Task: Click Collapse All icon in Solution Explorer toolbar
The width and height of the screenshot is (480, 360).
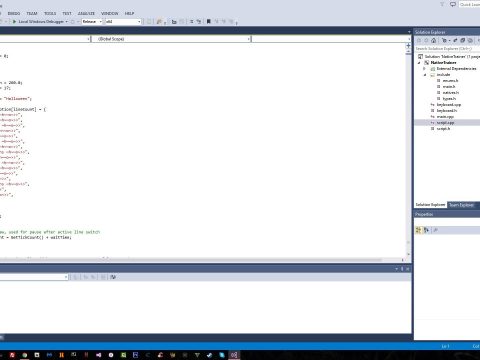Action: pyautogui.click(x=463, y=40)
